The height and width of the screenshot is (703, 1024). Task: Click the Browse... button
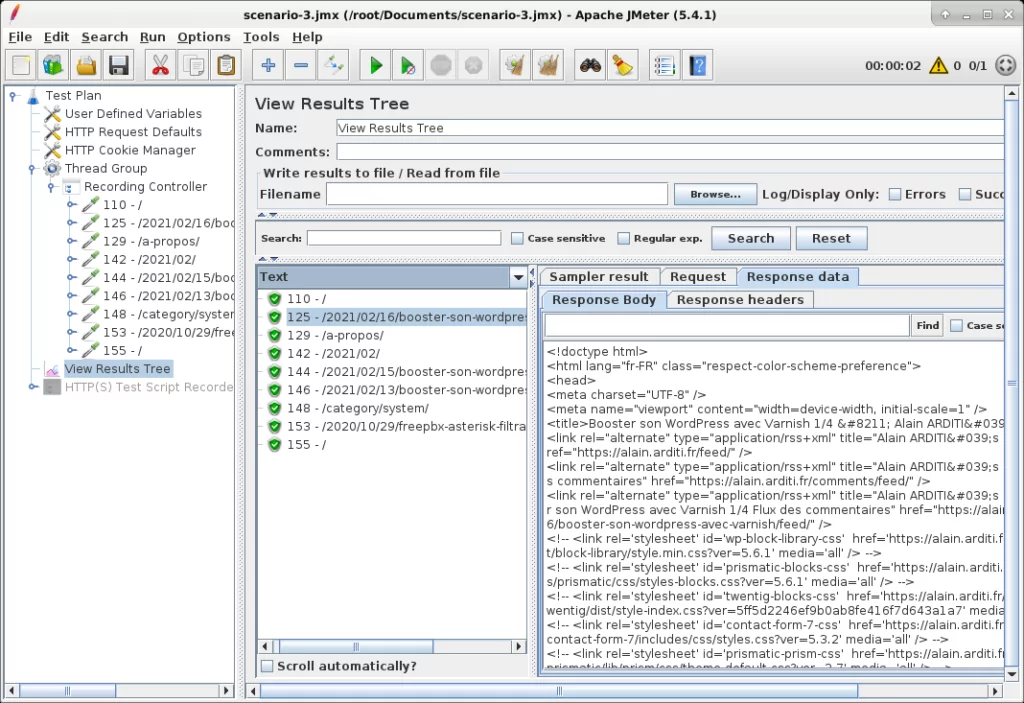[x=715, y=194]
